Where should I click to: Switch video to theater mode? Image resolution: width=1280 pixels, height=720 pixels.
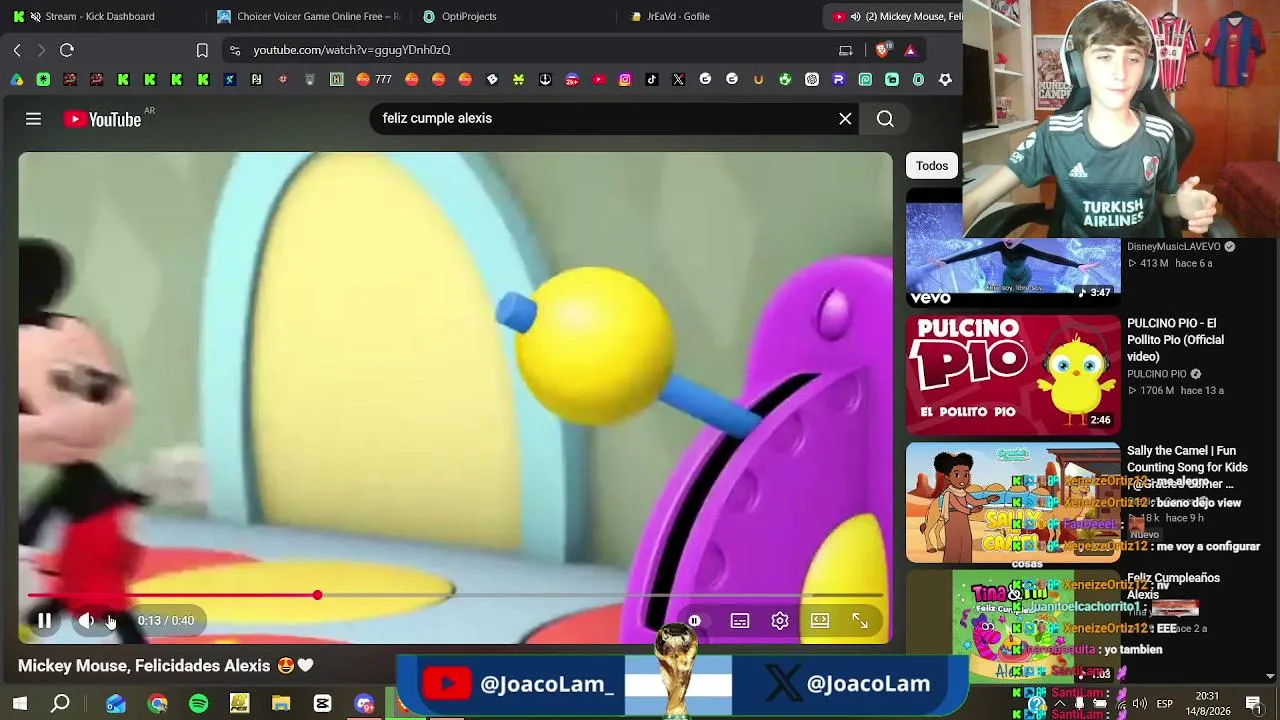(820, 621)
